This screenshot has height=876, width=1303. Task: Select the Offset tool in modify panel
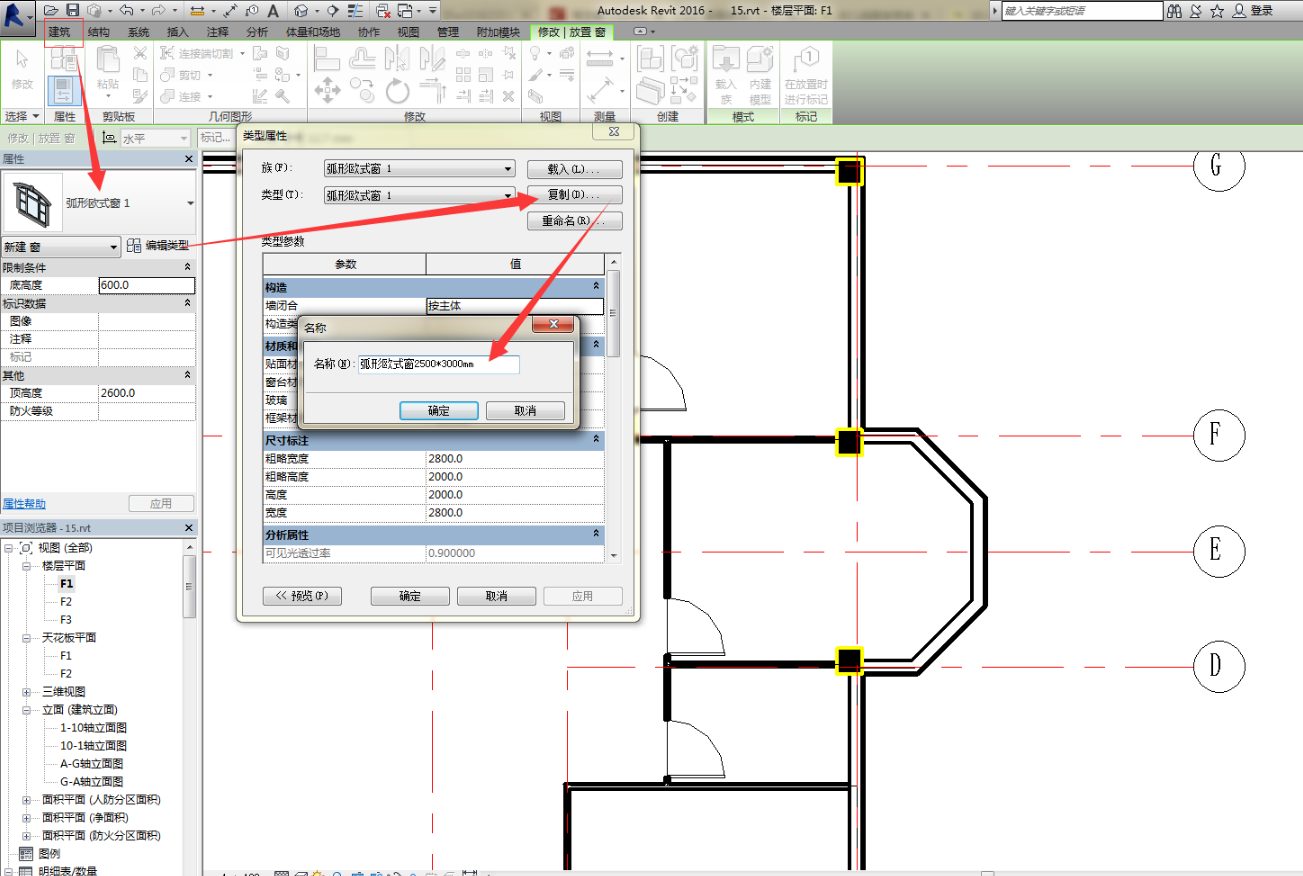click(363, 59)
